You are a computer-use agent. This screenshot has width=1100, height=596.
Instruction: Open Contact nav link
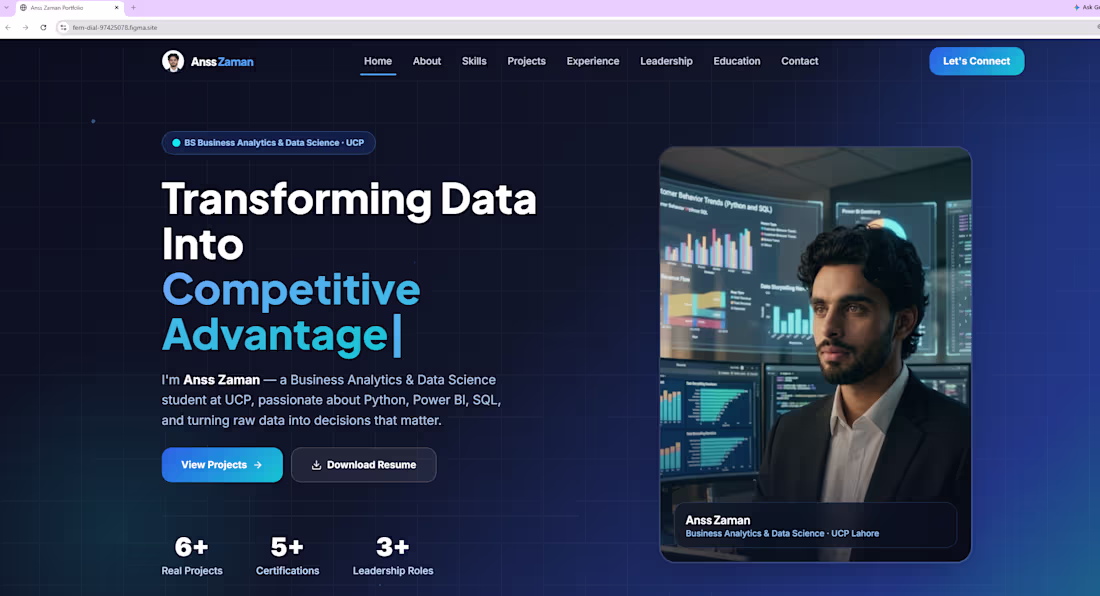tap(799, 61)
